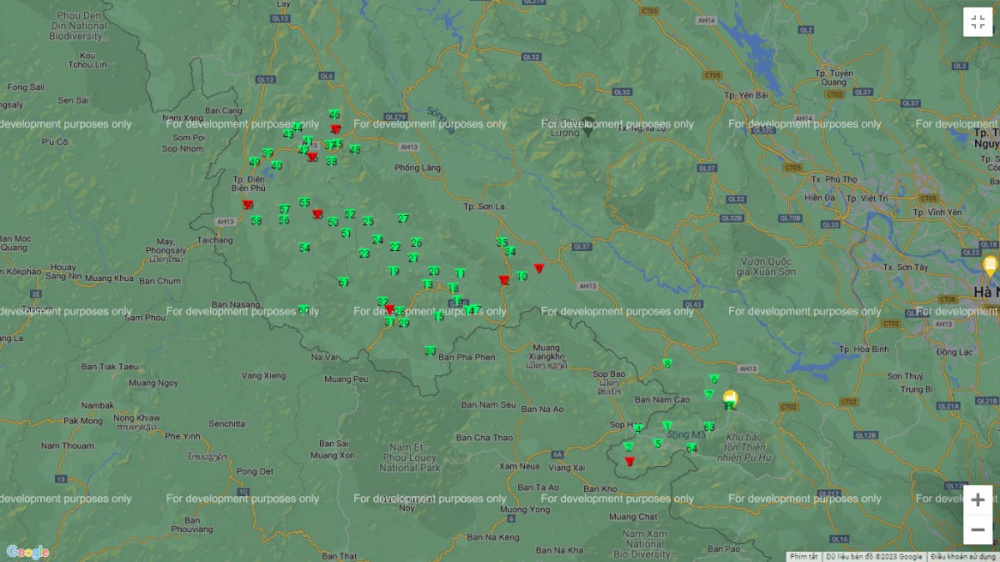The image size is (1000, 562).
Task: Select green marker number 55
Action: click(304, 202)
